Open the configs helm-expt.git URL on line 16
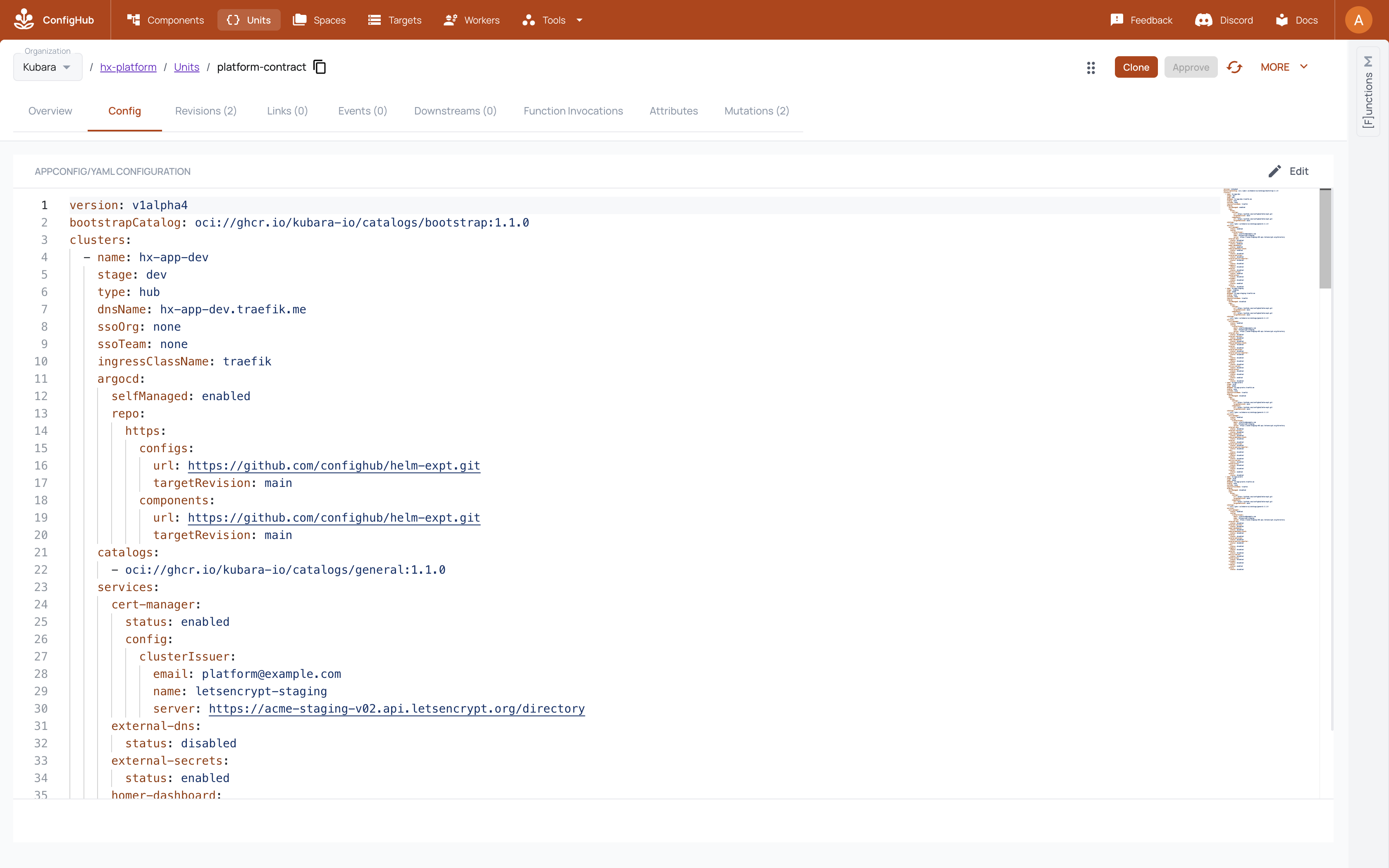The width and height of the screenshot is (1389, 868). [334, 465]
